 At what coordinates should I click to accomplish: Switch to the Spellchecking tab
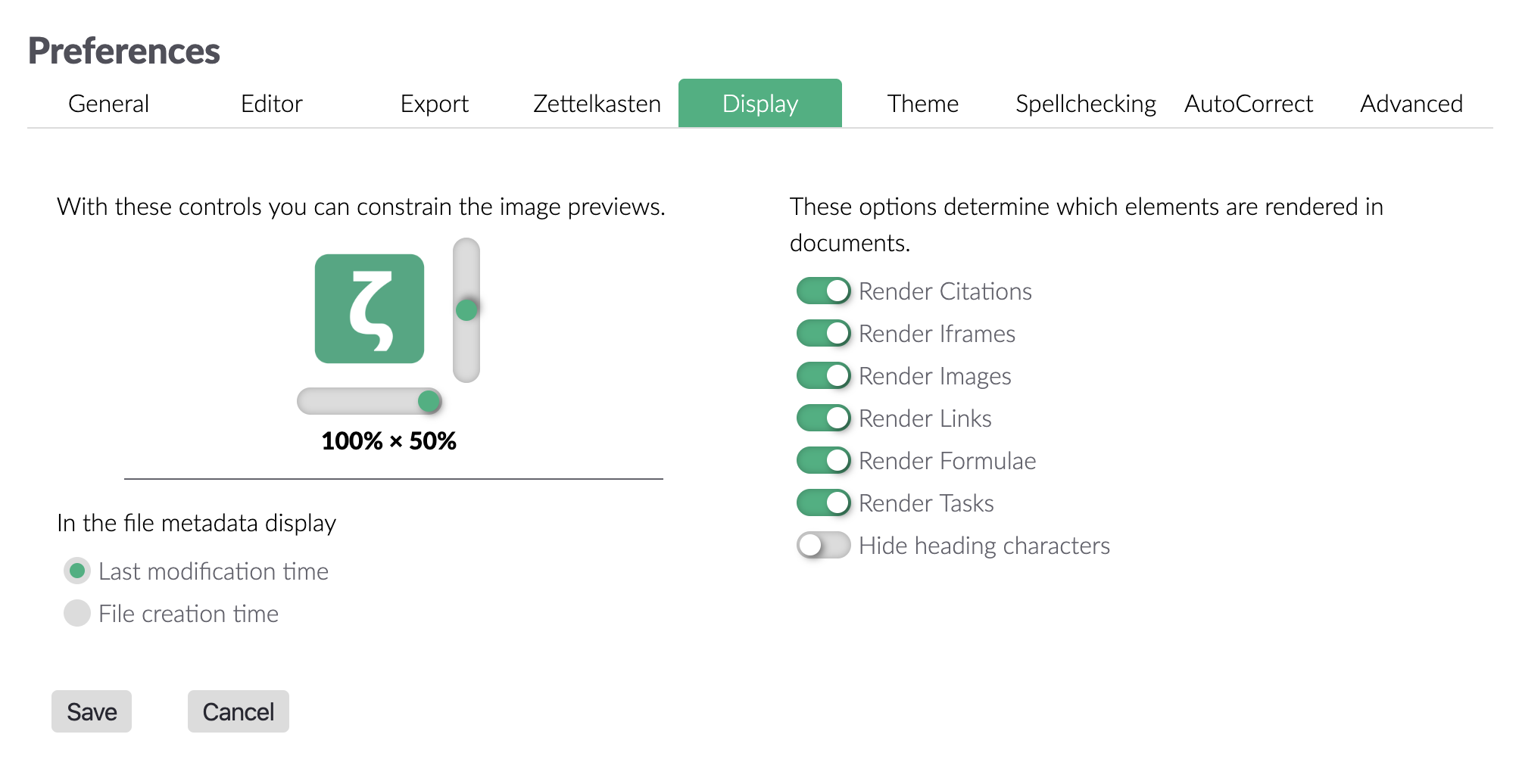tap(1086, 104)
